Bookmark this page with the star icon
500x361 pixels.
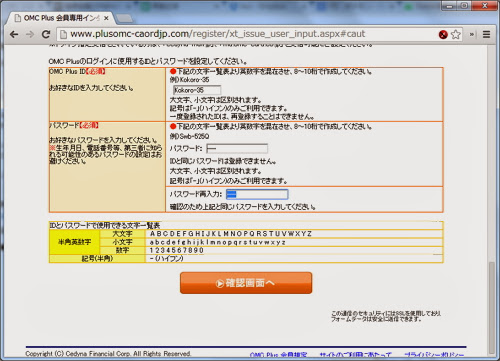coord(456,34)
